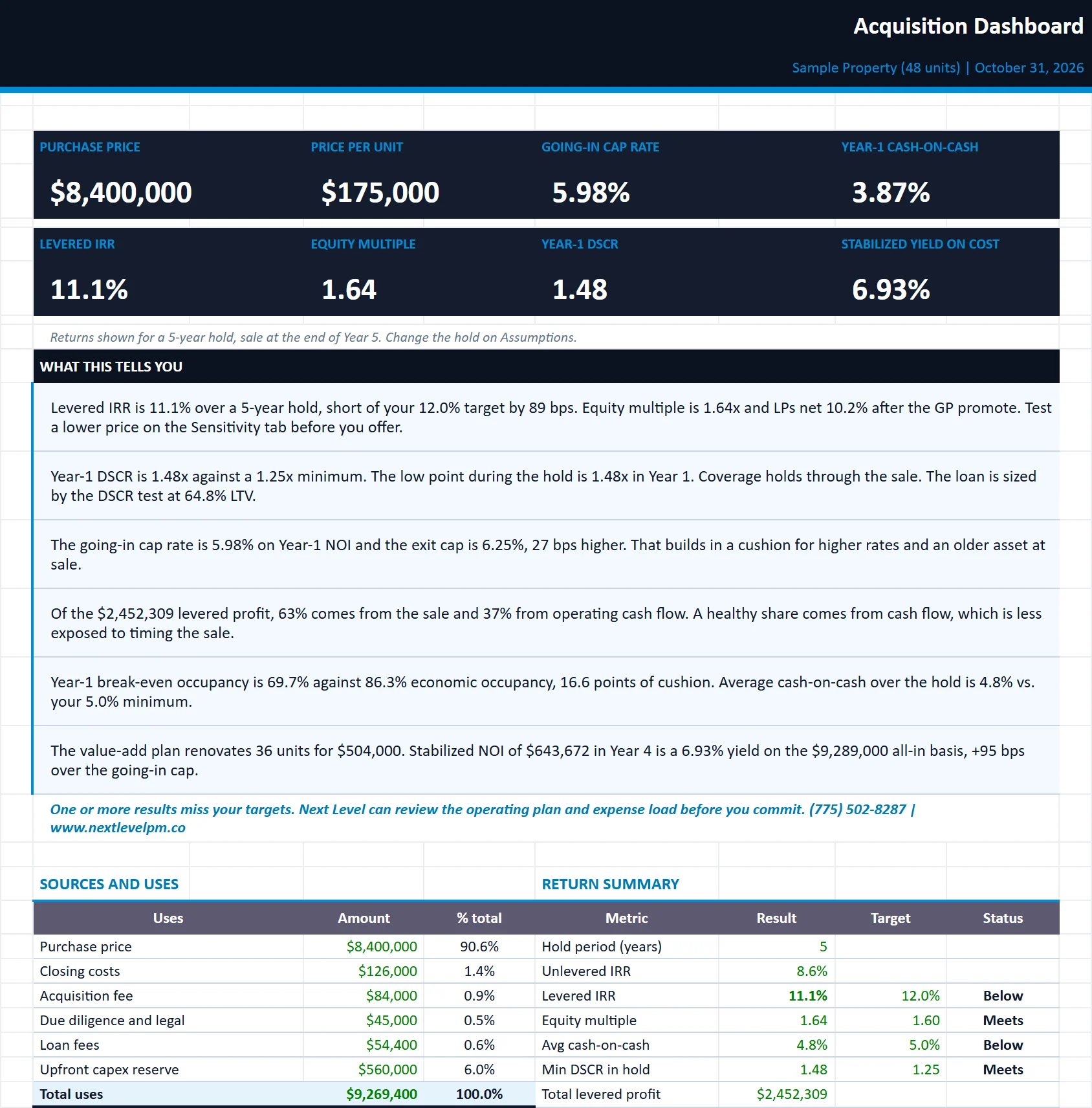Click the "STABILIZED YIELD ON COST" card label

coord(920,244)
